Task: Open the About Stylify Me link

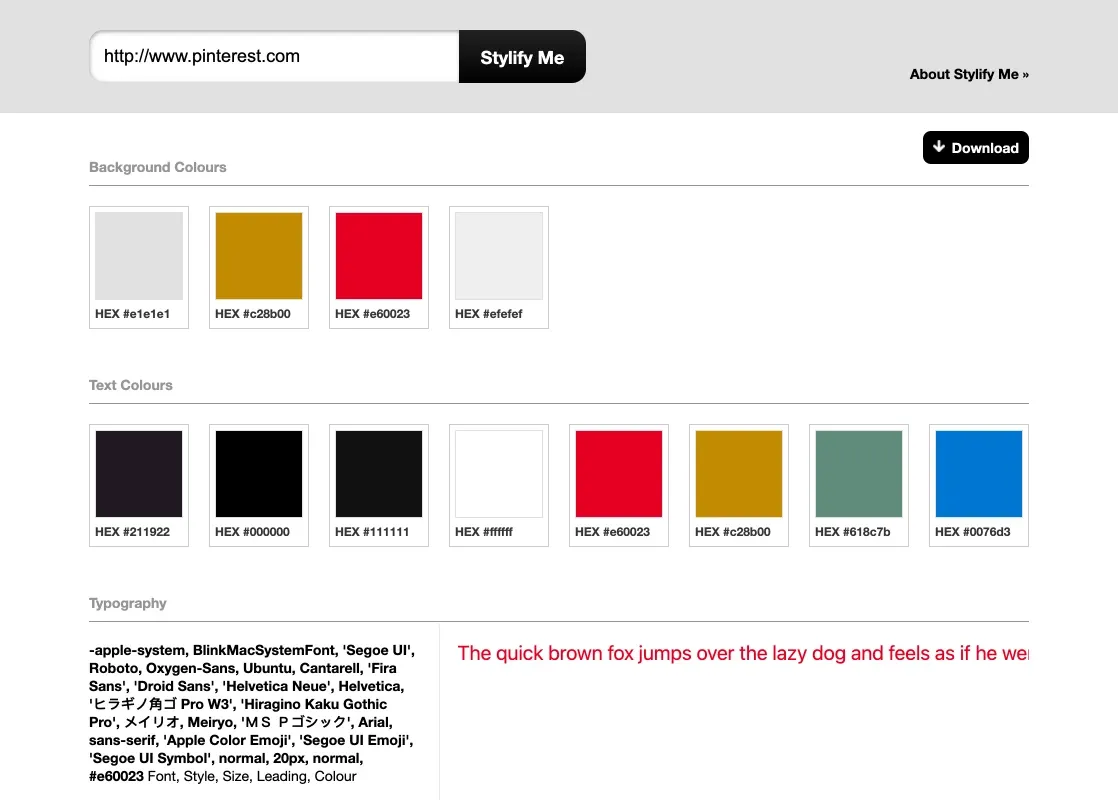Action: pyautogui.click(x=968, y=74)
